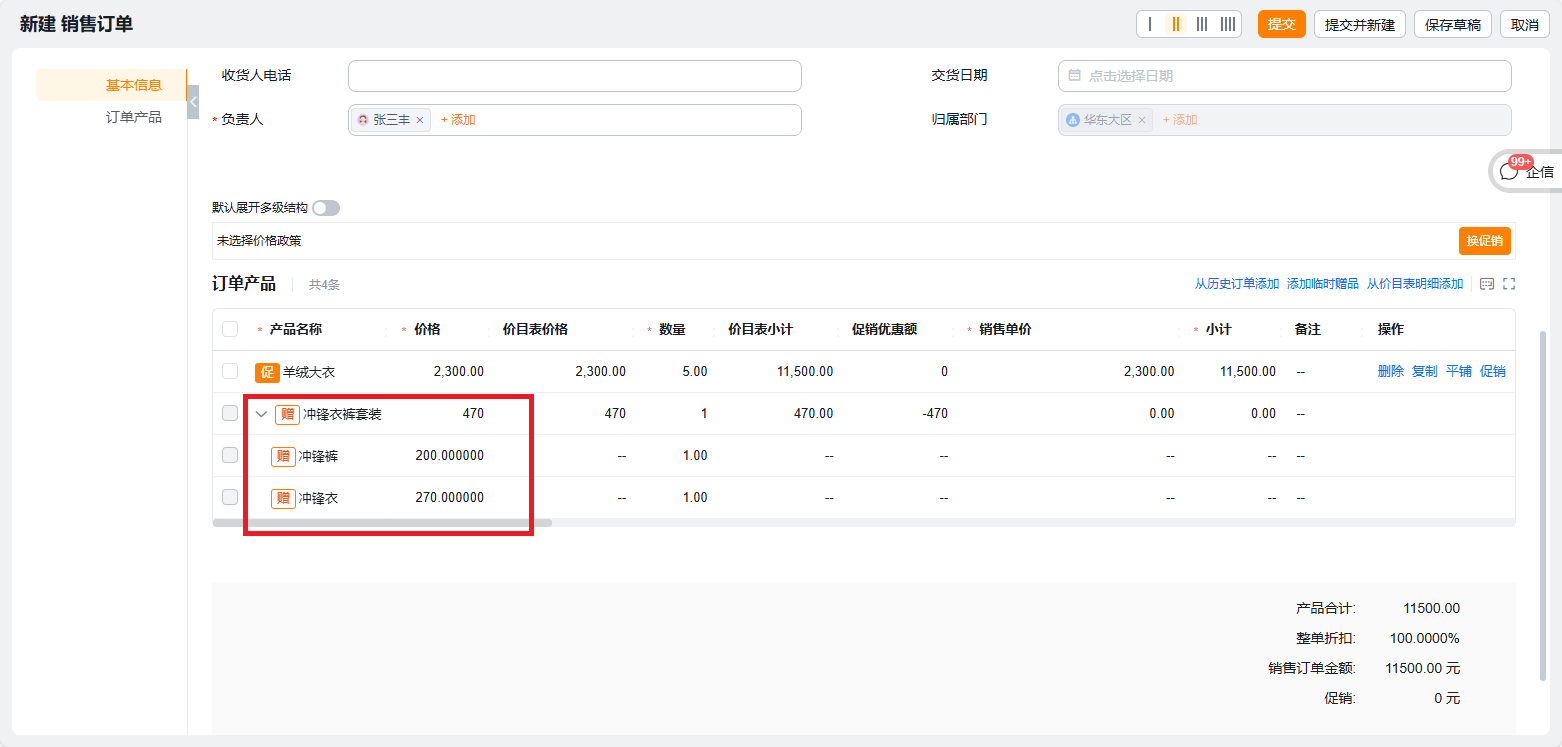Image resolution: width=1562 pixels, height=747 pixels.
Task: Click 产品名称 column header
Action: [296, 330]
